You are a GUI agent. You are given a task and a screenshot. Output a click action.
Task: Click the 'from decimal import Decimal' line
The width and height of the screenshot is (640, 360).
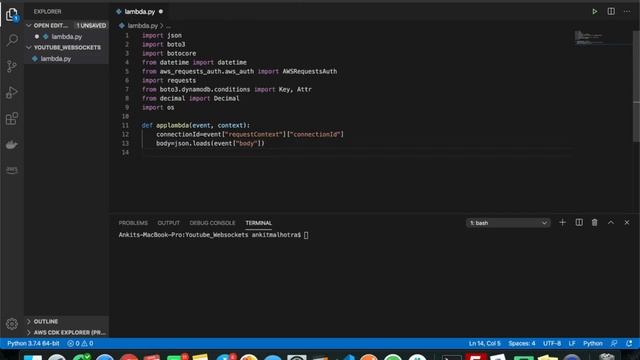[190, 98]
